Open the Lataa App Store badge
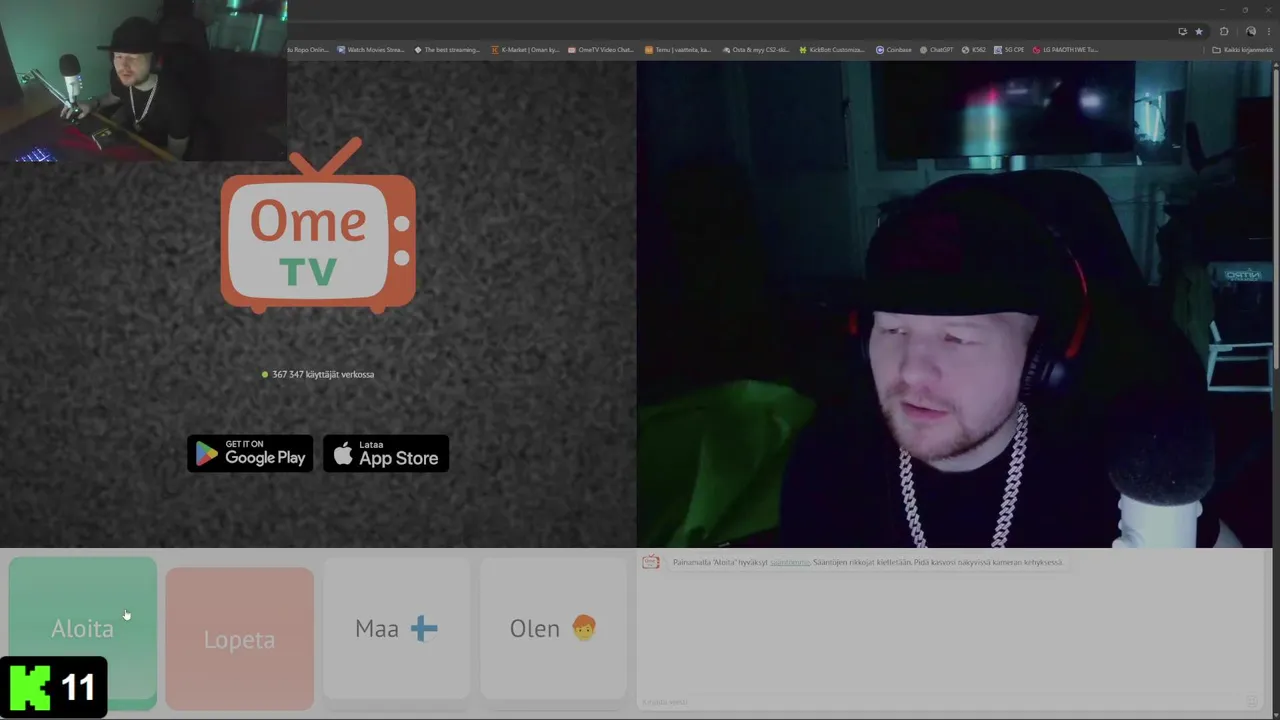The image size is (1280, 720). pyautogui.click(x=386, y=454)
